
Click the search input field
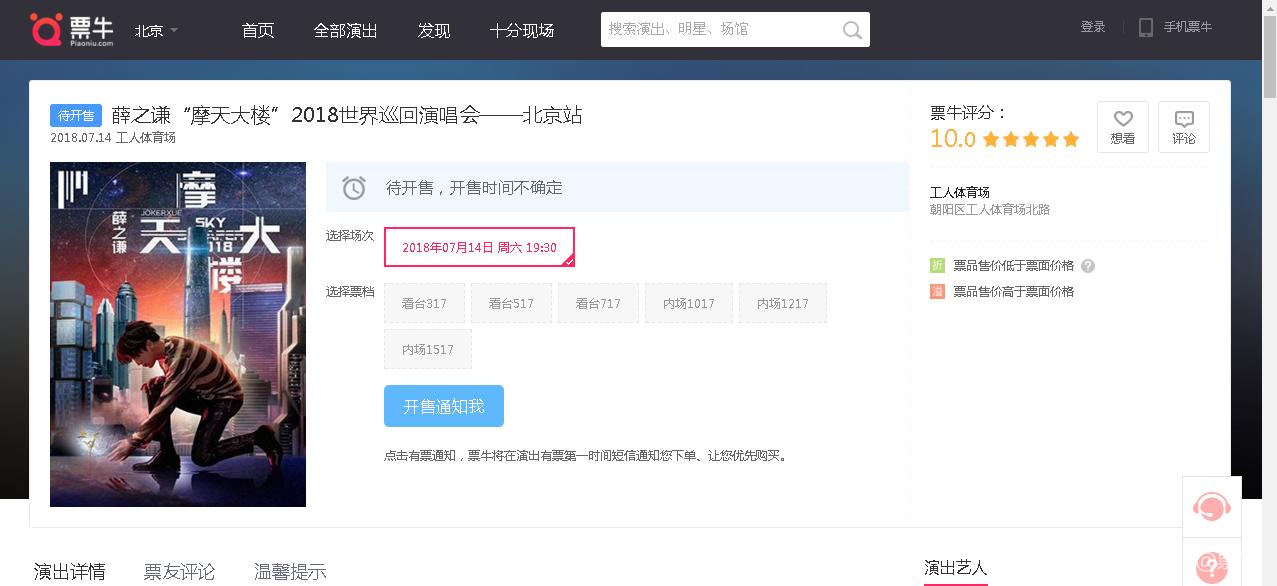click(720, 30)
